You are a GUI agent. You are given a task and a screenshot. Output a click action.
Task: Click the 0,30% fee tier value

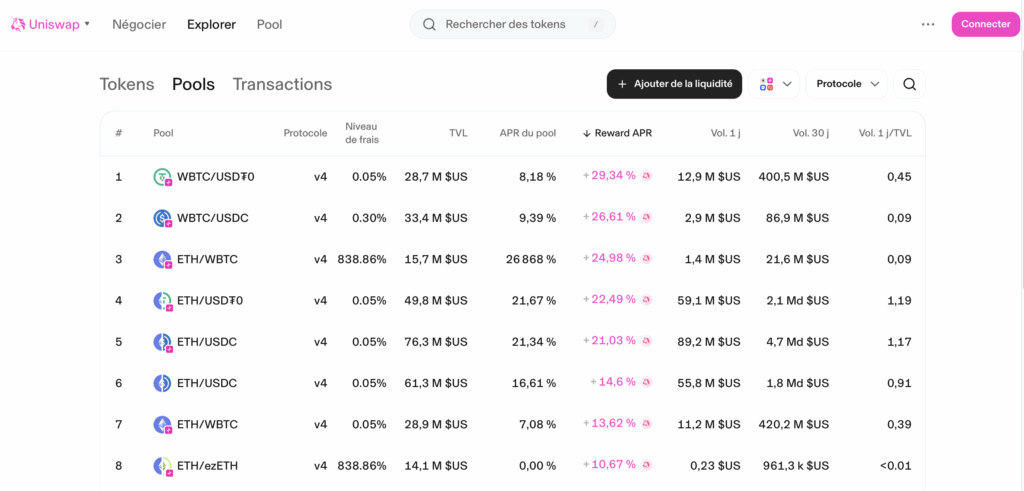369,218
